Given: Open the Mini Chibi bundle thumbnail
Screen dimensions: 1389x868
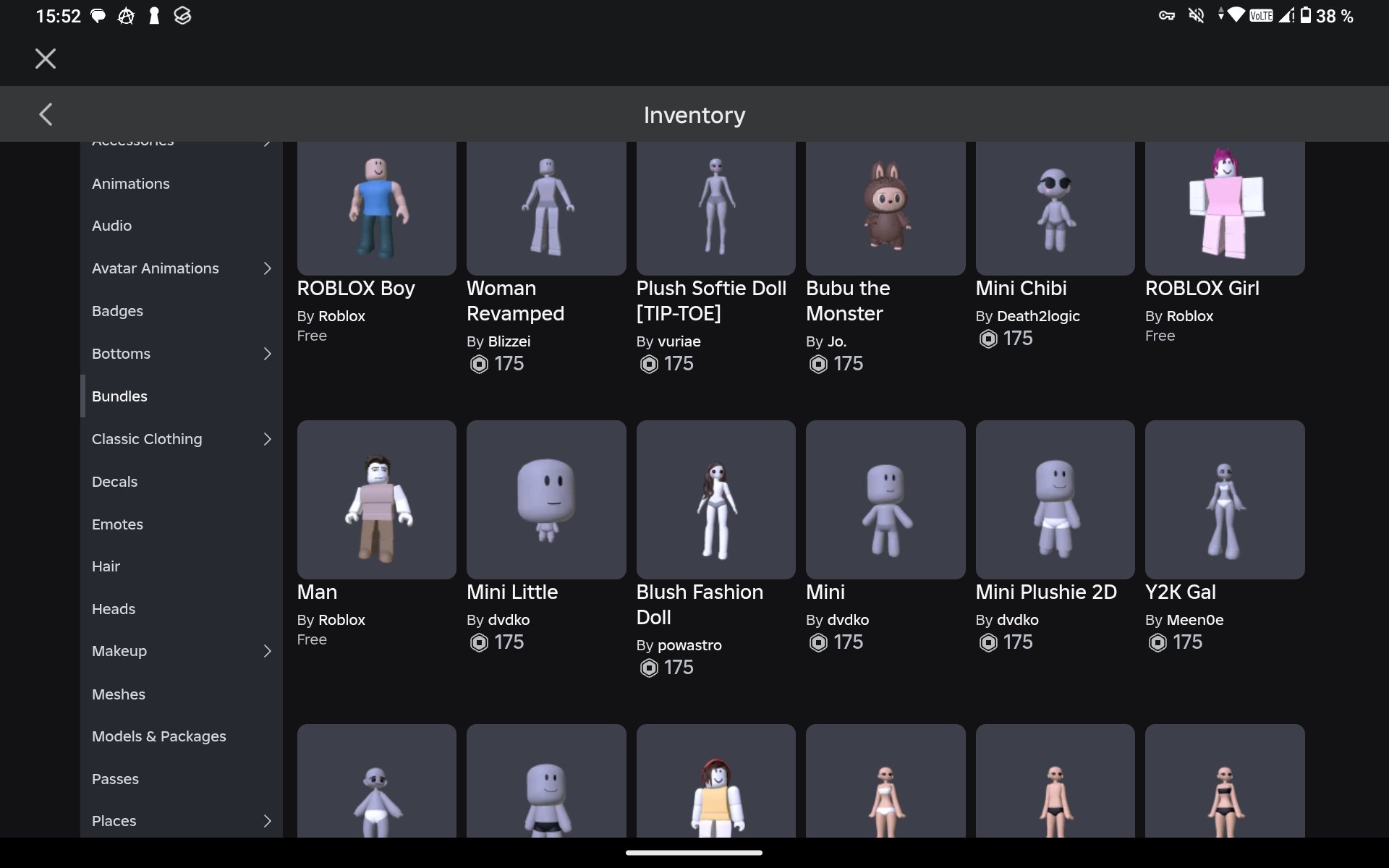Looking at the screenshot, I should click(x=1055, y=208).
